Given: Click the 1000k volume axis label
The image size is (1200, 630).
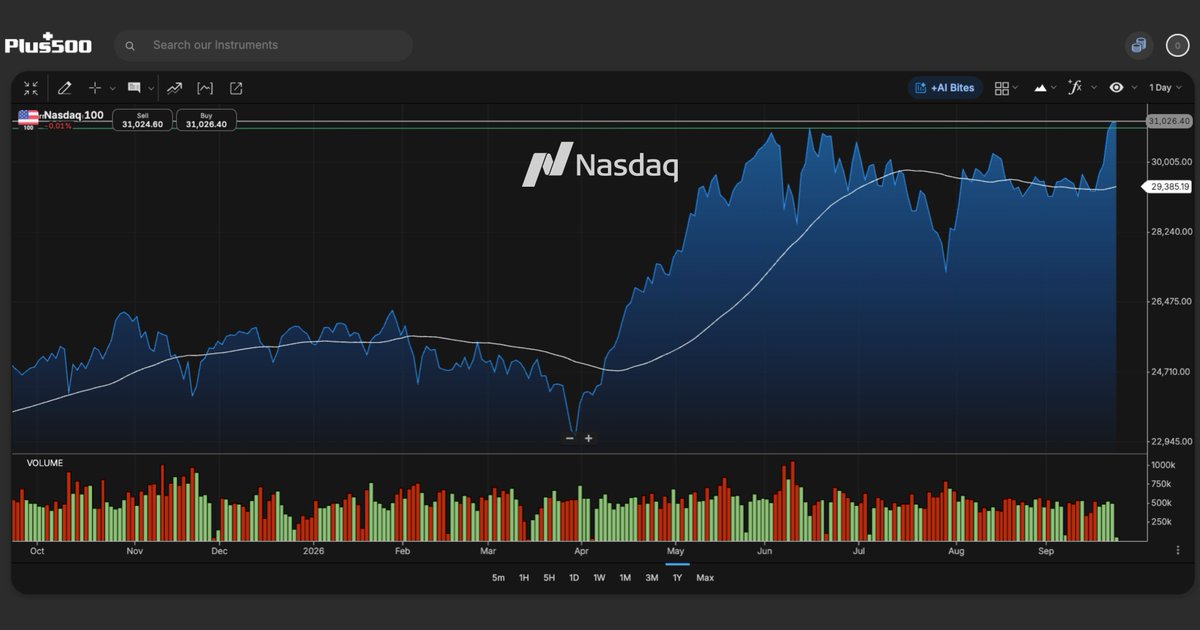Looking at the screenshot, I should coord(1162,466).
